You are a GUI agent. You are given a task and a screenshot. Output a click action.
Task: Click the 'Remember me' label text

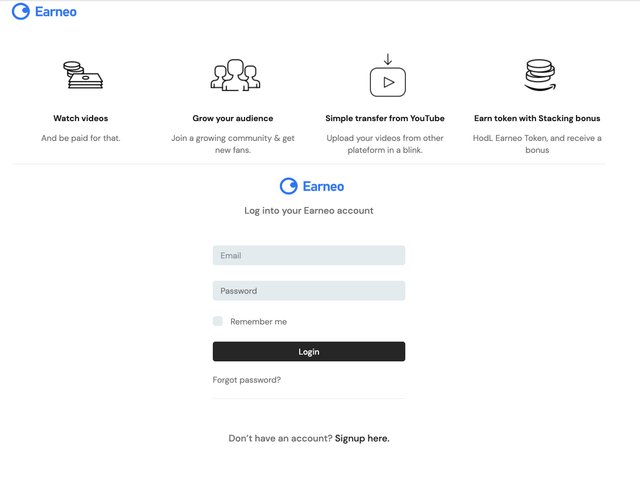coord(258,322)
